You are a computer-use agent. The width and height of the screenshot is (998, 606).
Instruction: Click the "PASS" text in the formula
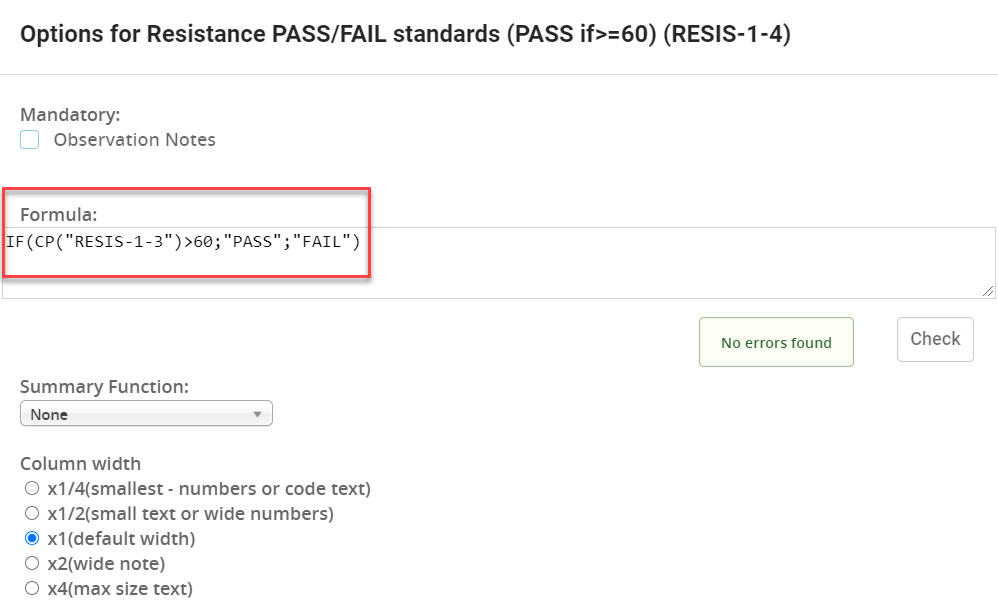[253, 242]
